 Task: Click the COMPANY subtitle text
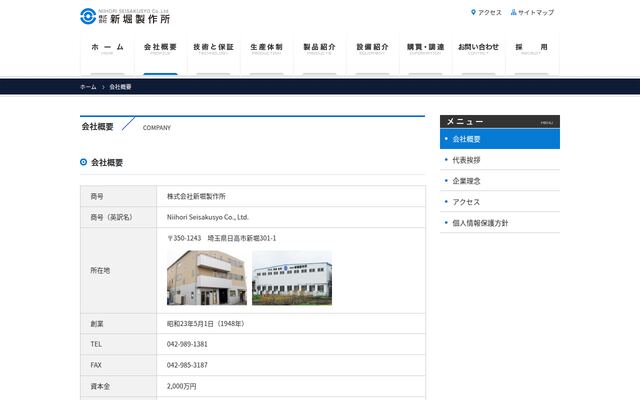click(157, 128)
